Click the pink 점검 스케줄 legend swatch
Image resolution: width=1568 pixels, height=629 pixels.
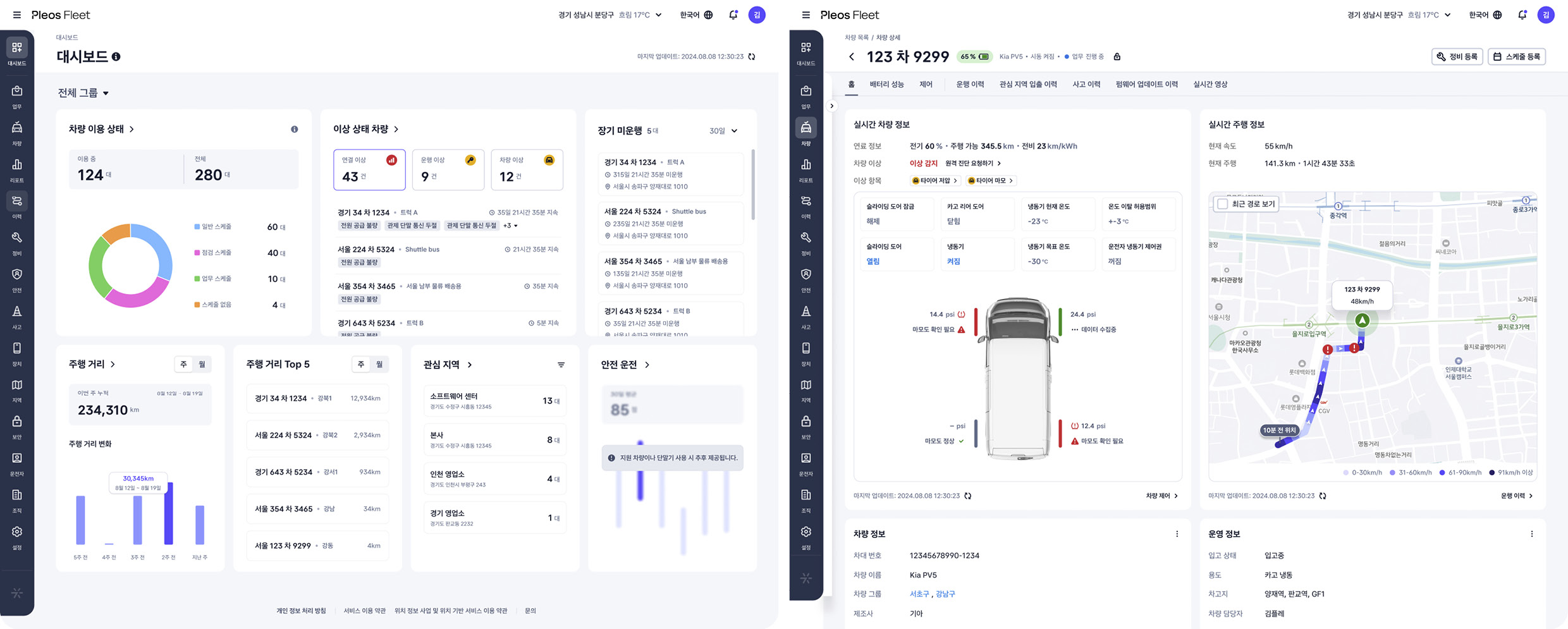[197, 253]
